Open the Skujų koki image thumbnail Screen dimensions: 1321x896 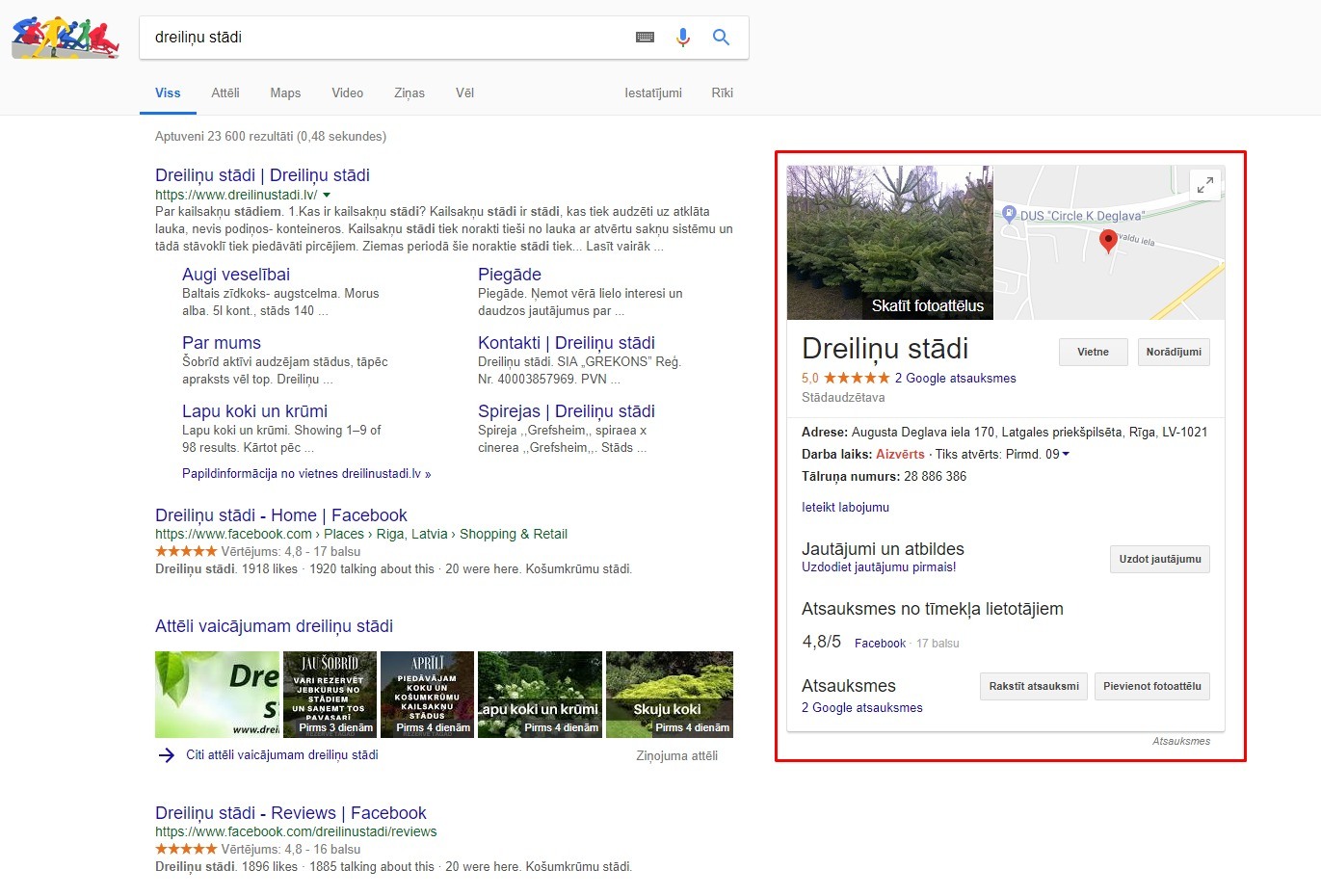coord(669,695)
